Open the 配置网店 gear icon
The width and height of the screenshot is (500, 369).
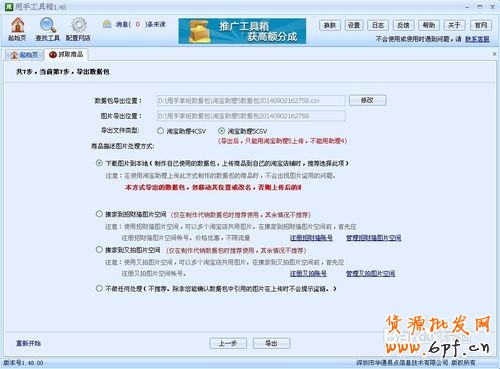(79, 25)
